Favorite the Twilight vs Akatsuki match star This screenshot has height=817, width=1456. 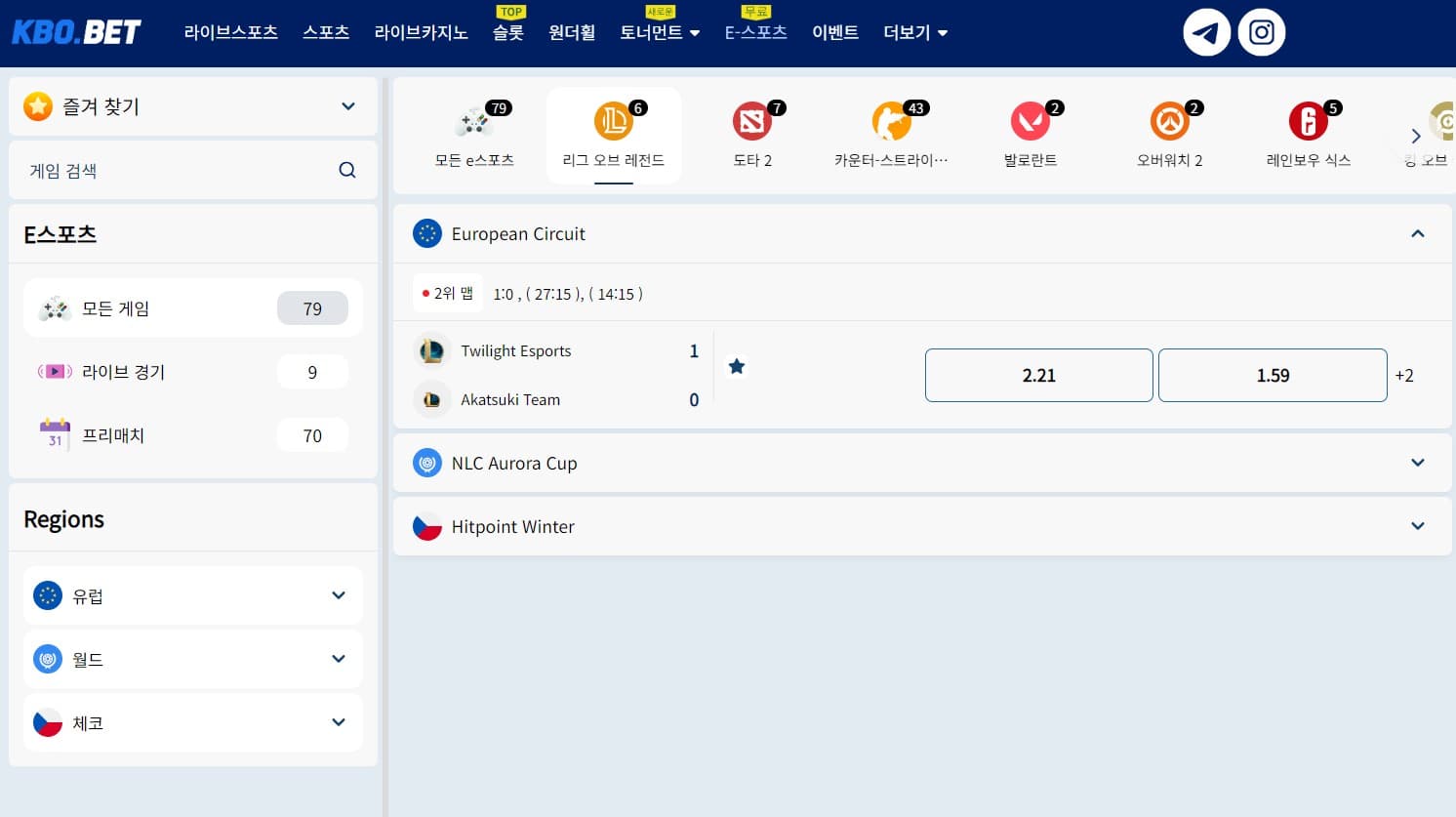coord(737,367)
